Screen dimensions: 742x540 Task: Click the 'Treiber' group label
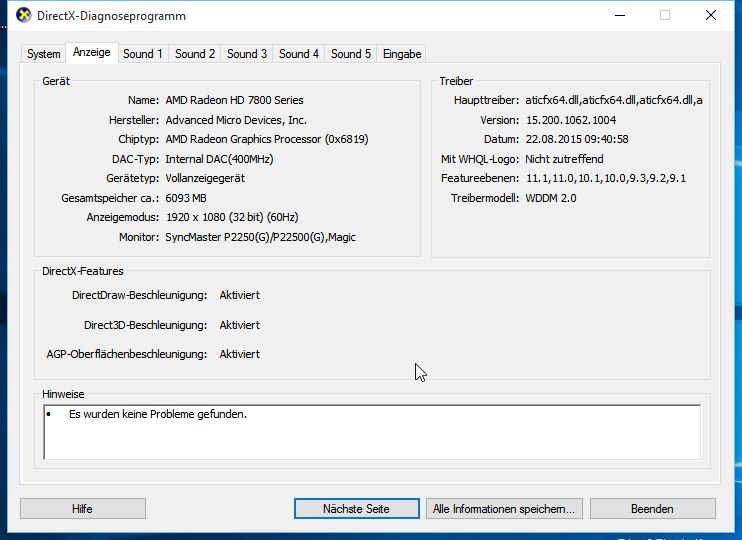[x=456, y=81]
